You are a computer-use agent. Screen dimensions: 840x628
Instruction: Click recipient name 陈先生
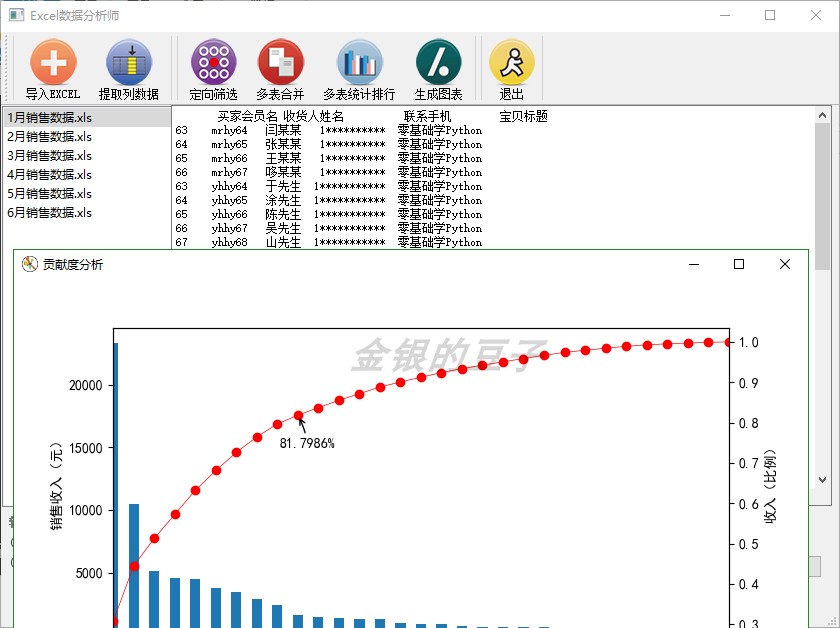pyautogui.click(x=283, y=214)
